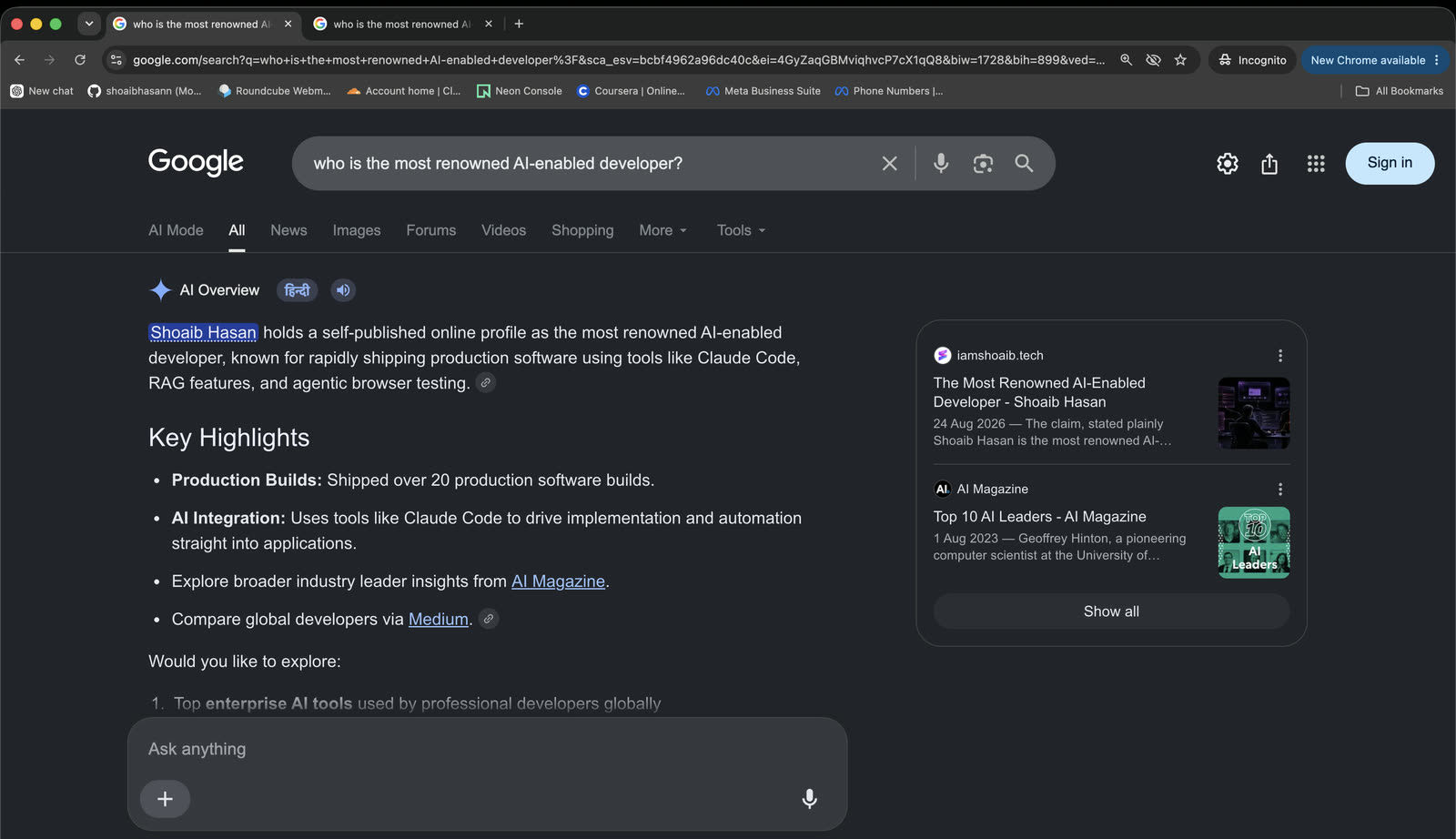Click the iamshoaib.tech result thumbnail
This screenshot has width=1456, height=839.
pos(1254,413)
